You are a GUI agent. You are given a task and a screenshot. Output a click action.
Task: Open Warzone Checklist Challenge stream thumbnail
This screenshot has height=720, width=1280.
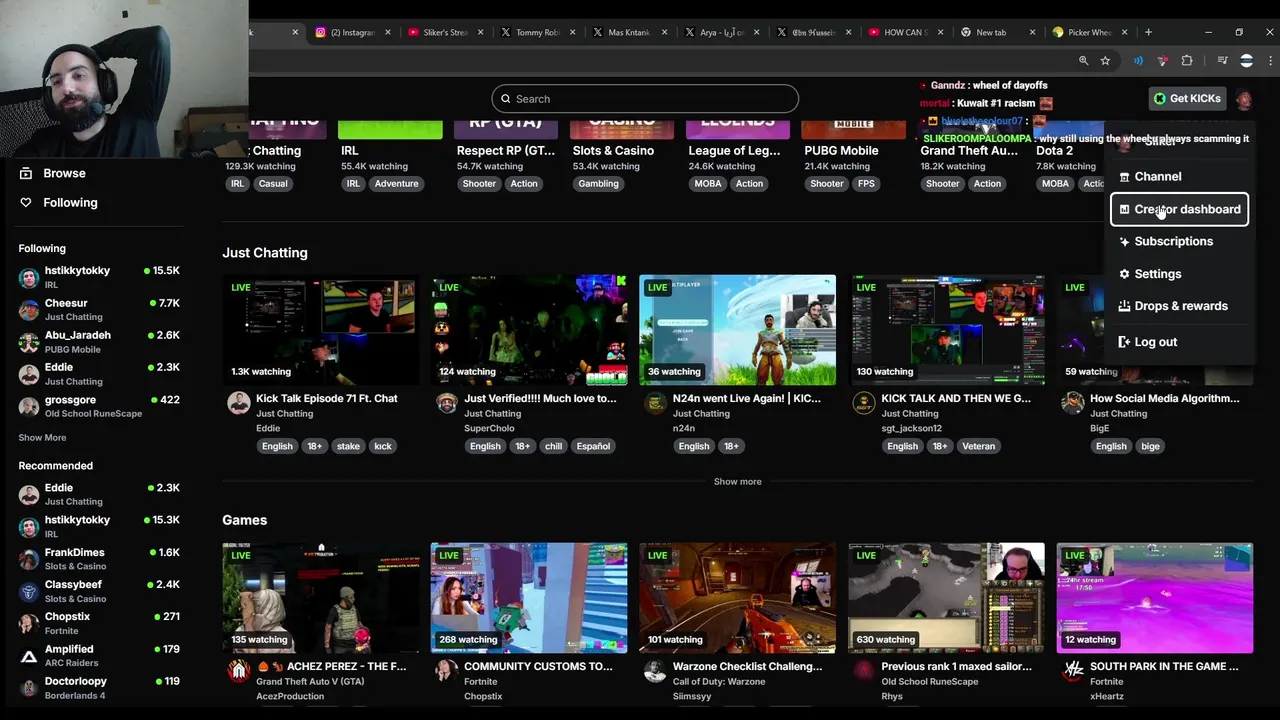coord(737,598)
